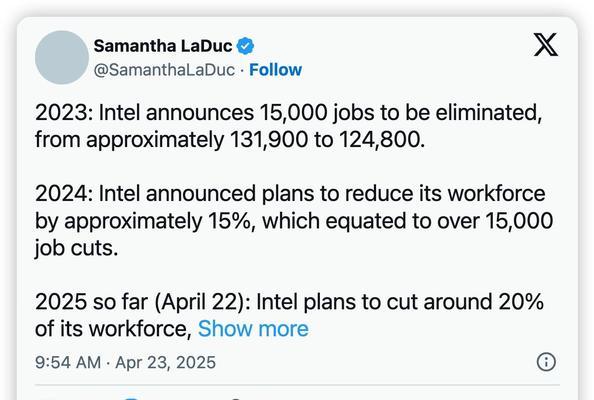Click the '131,900 to 124,800' figures
Viewport: 594px width, 400px height.
click(x=327, y=140)
